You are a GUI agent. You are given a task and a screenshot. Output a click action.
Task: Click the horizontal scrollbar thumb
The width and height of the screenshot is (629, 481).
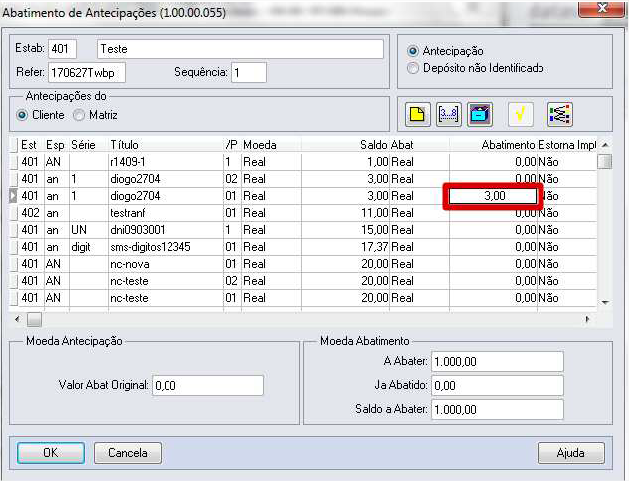coord(34,319)
